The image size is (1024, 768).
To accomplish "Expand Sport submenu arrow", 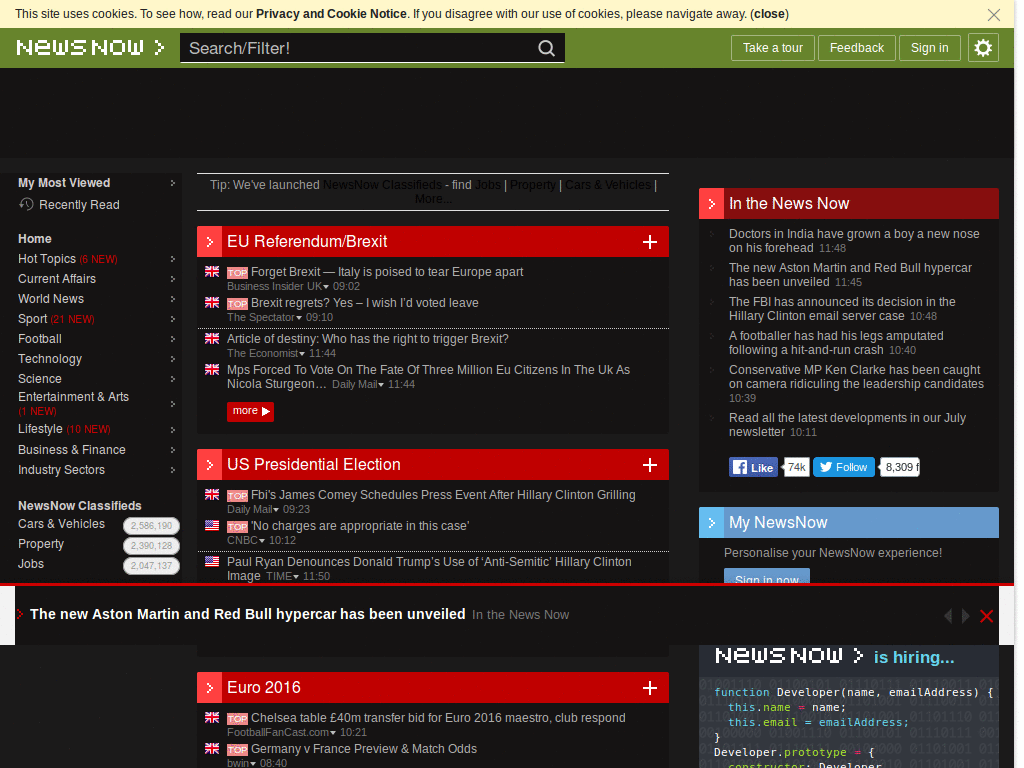I will 172,319.
